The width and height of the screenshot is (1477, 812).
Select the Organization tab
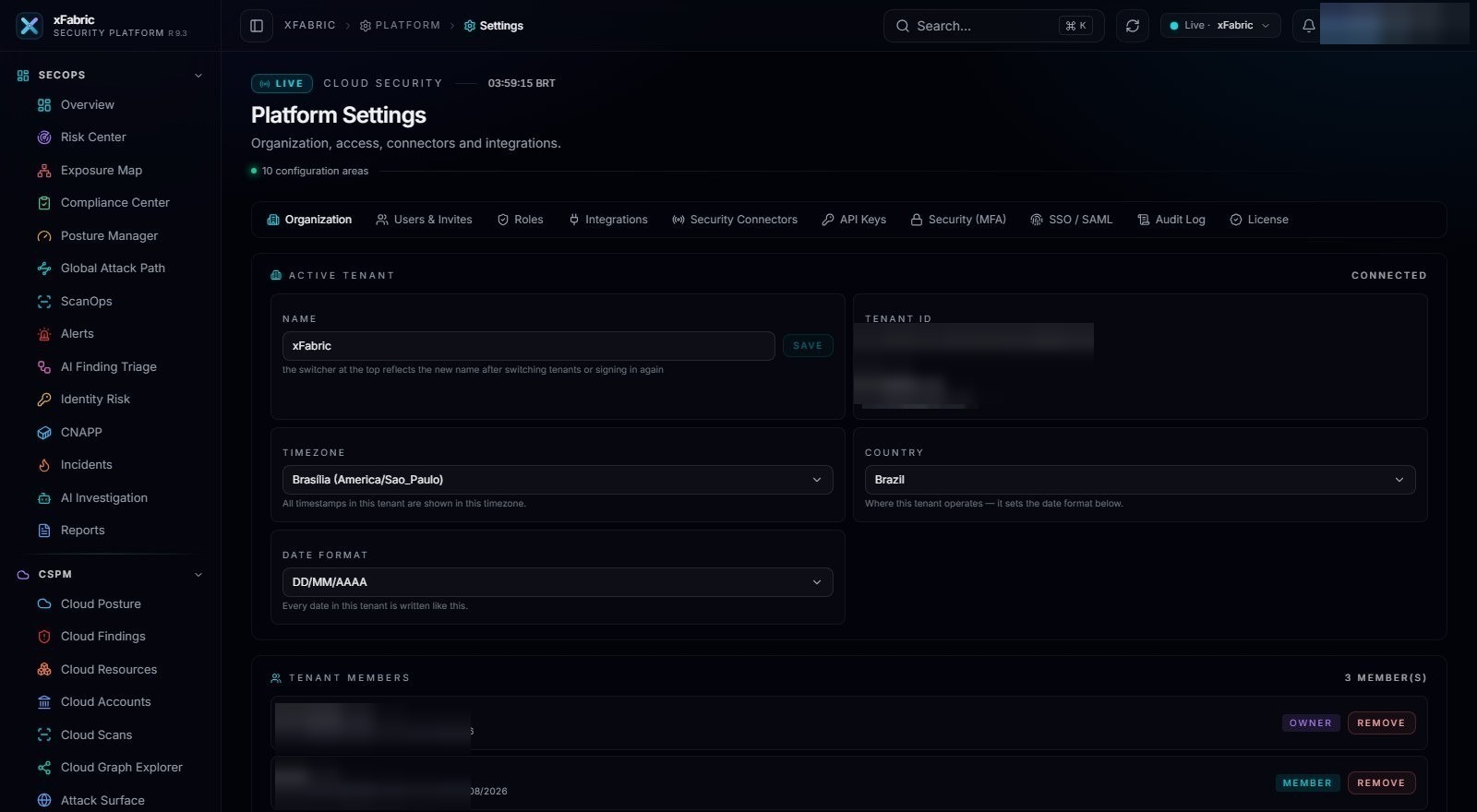click(309, 220)
